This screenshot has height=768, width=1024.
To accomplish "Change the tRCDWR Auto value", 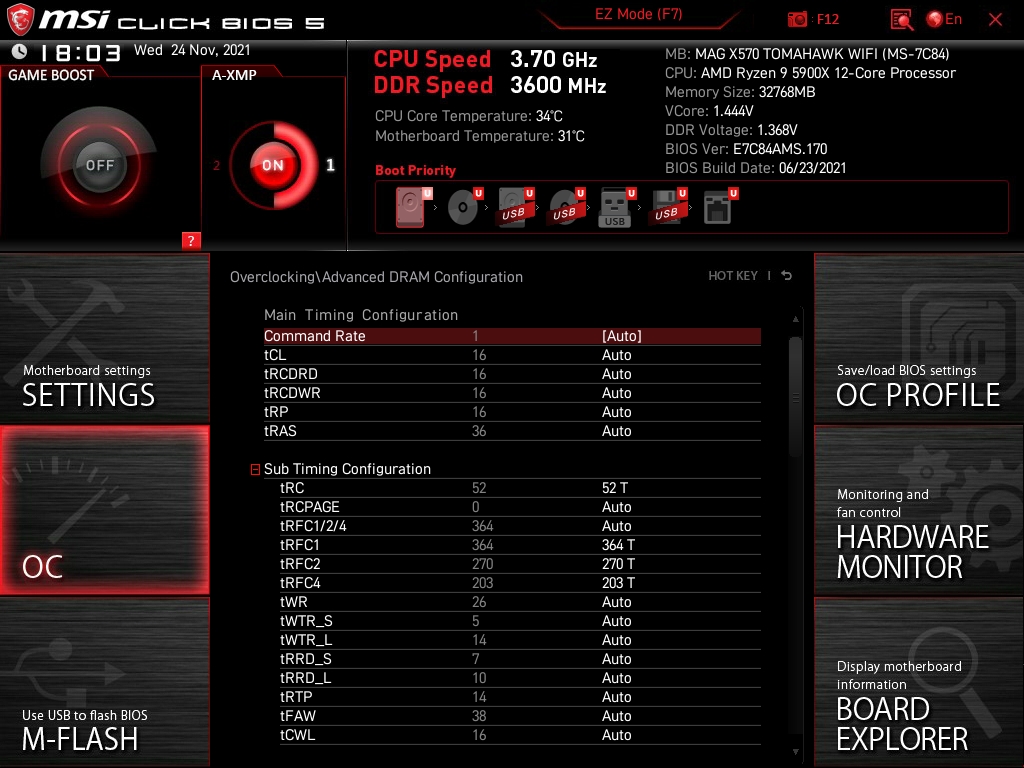I will pyautogui.click(x=616, y=393).
